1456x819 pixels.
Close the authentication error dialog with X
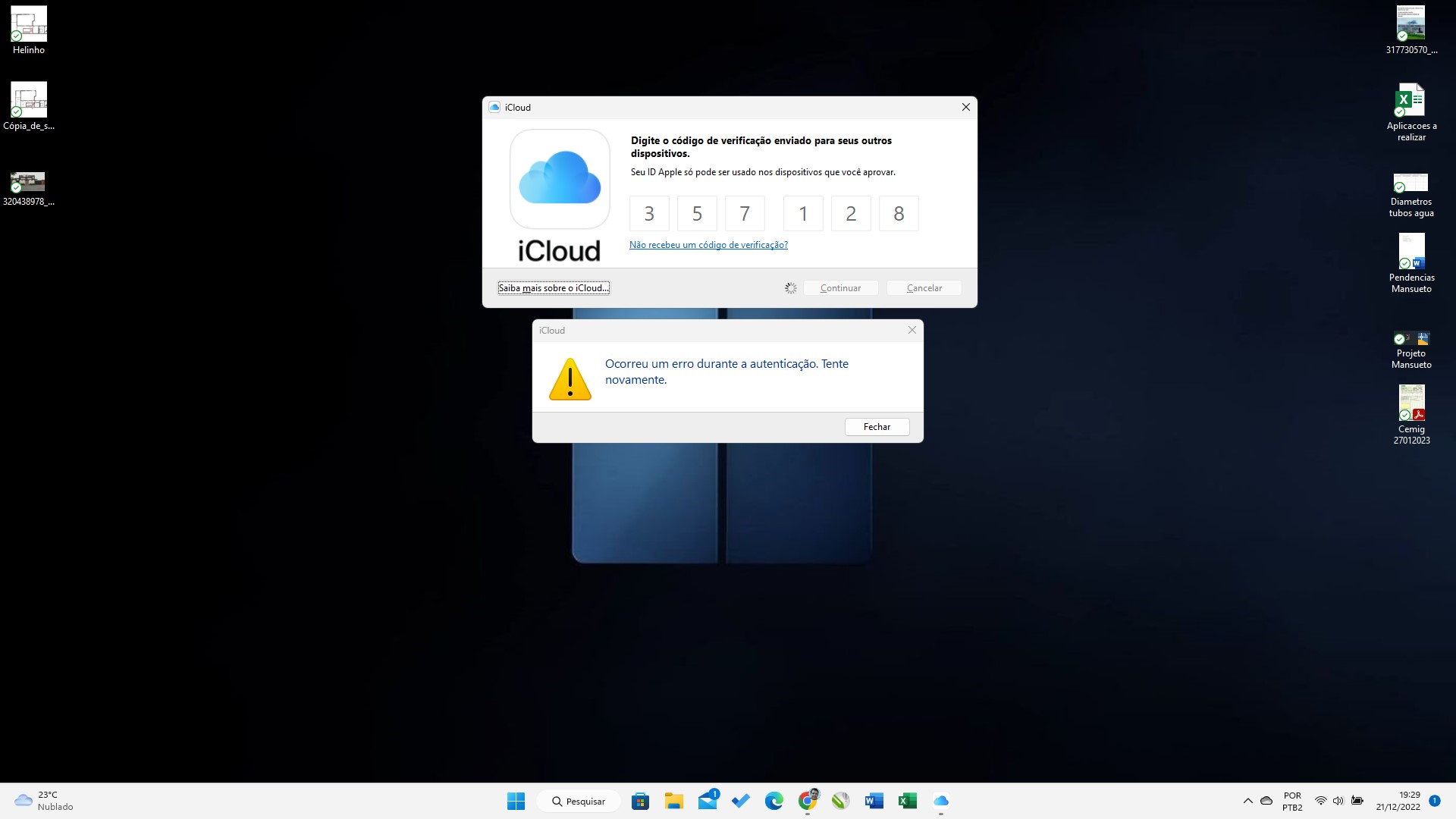click(912, 330)
